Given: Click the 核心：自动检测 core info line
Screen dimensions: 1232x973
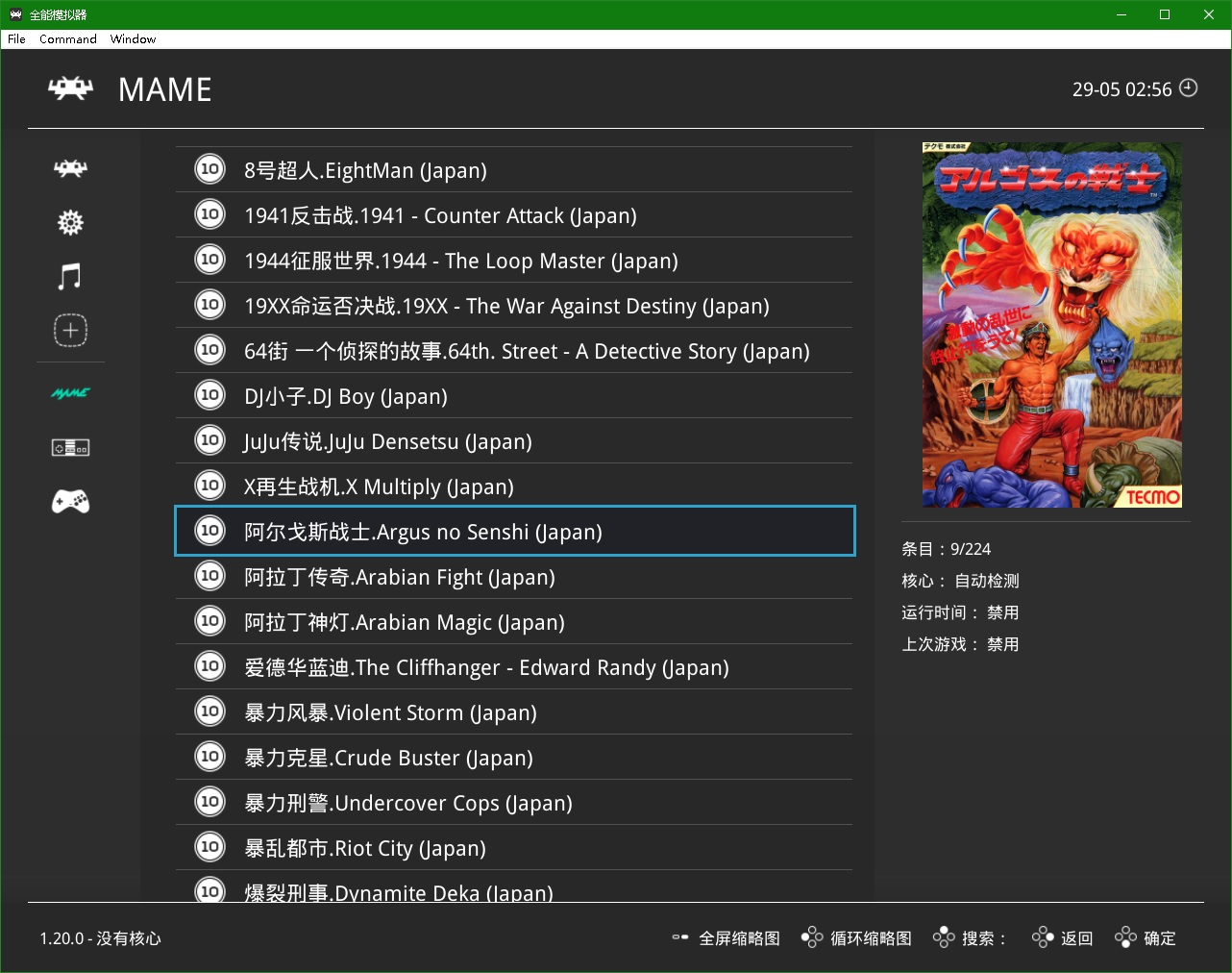Looking at the screenshot, I should (960, 581).
